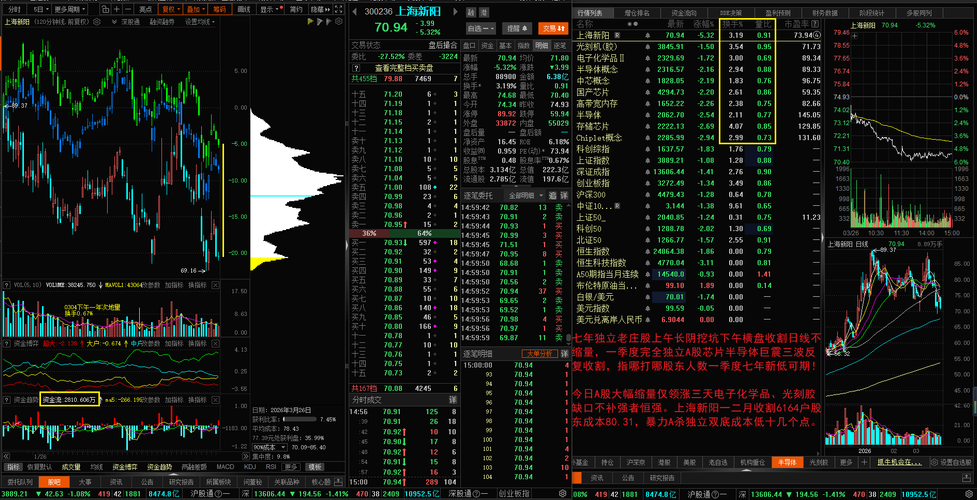Select the 半导体 watchlist tab
The image size is (977, 500).
[x=786, y=463]
